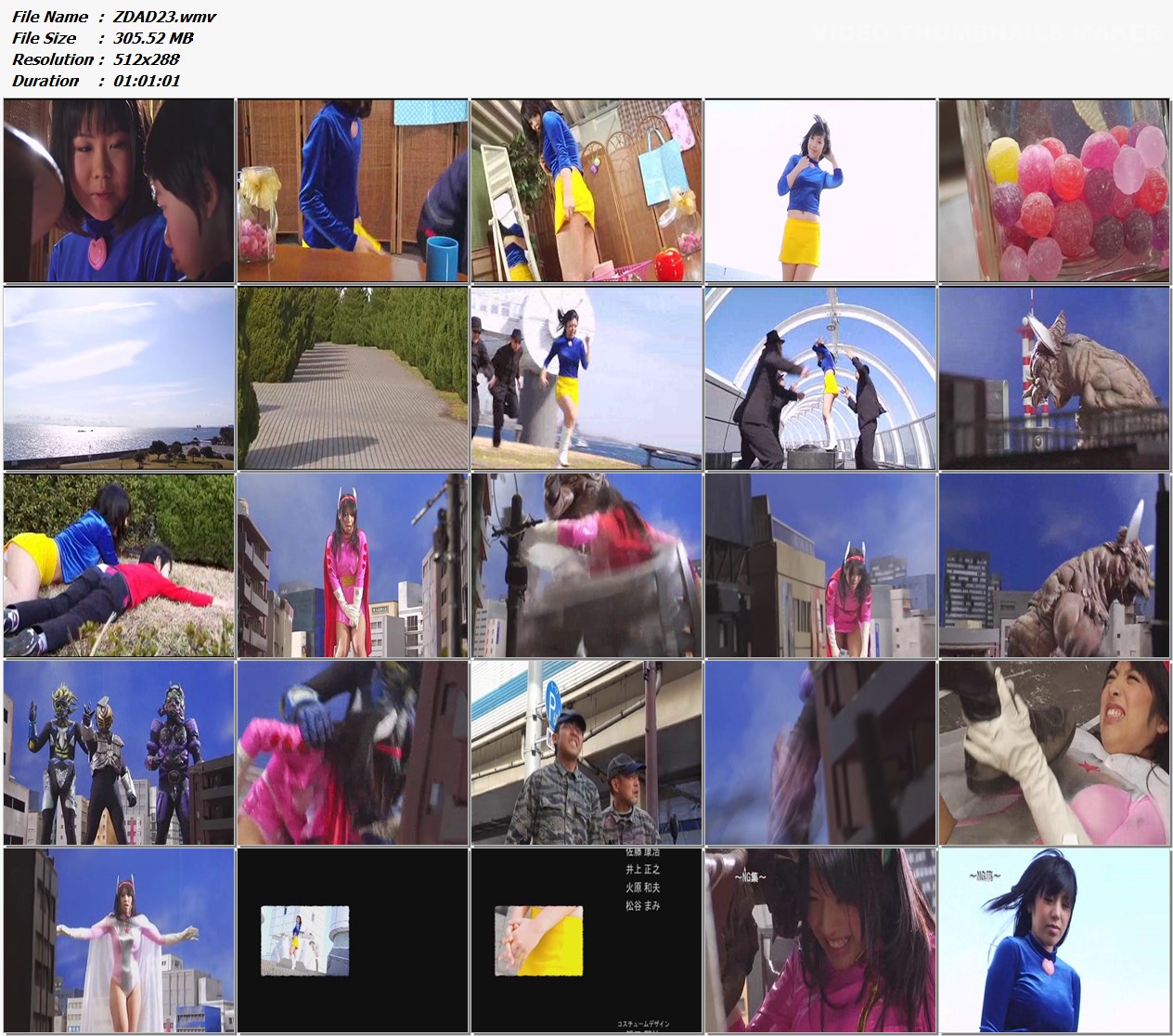
Task: Open thumbnail of blue glove grabbing pink heroine
Action: [353, 753]
